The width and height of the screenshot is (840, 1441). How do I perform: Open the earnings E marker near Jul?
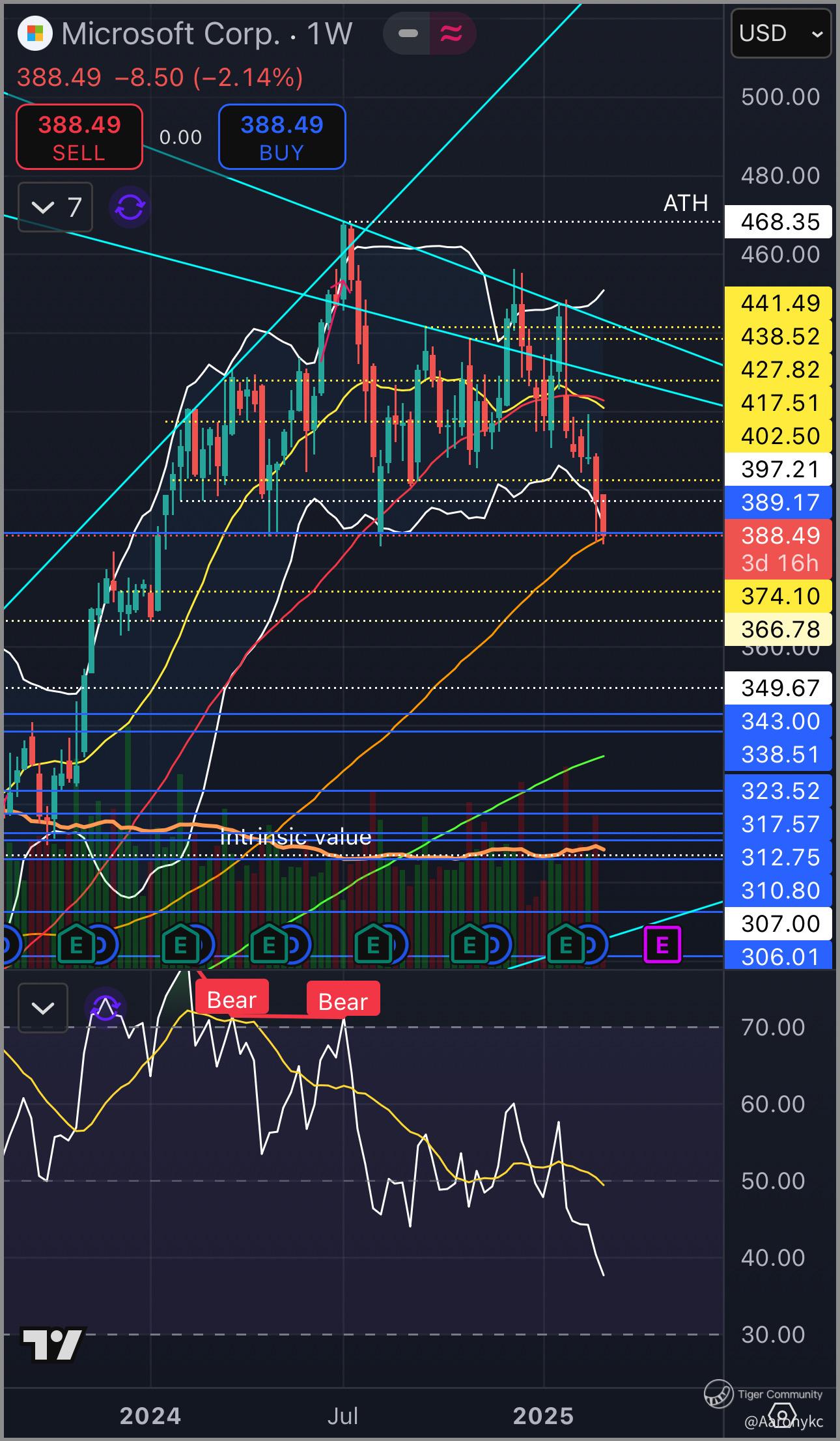click(373, 944)
